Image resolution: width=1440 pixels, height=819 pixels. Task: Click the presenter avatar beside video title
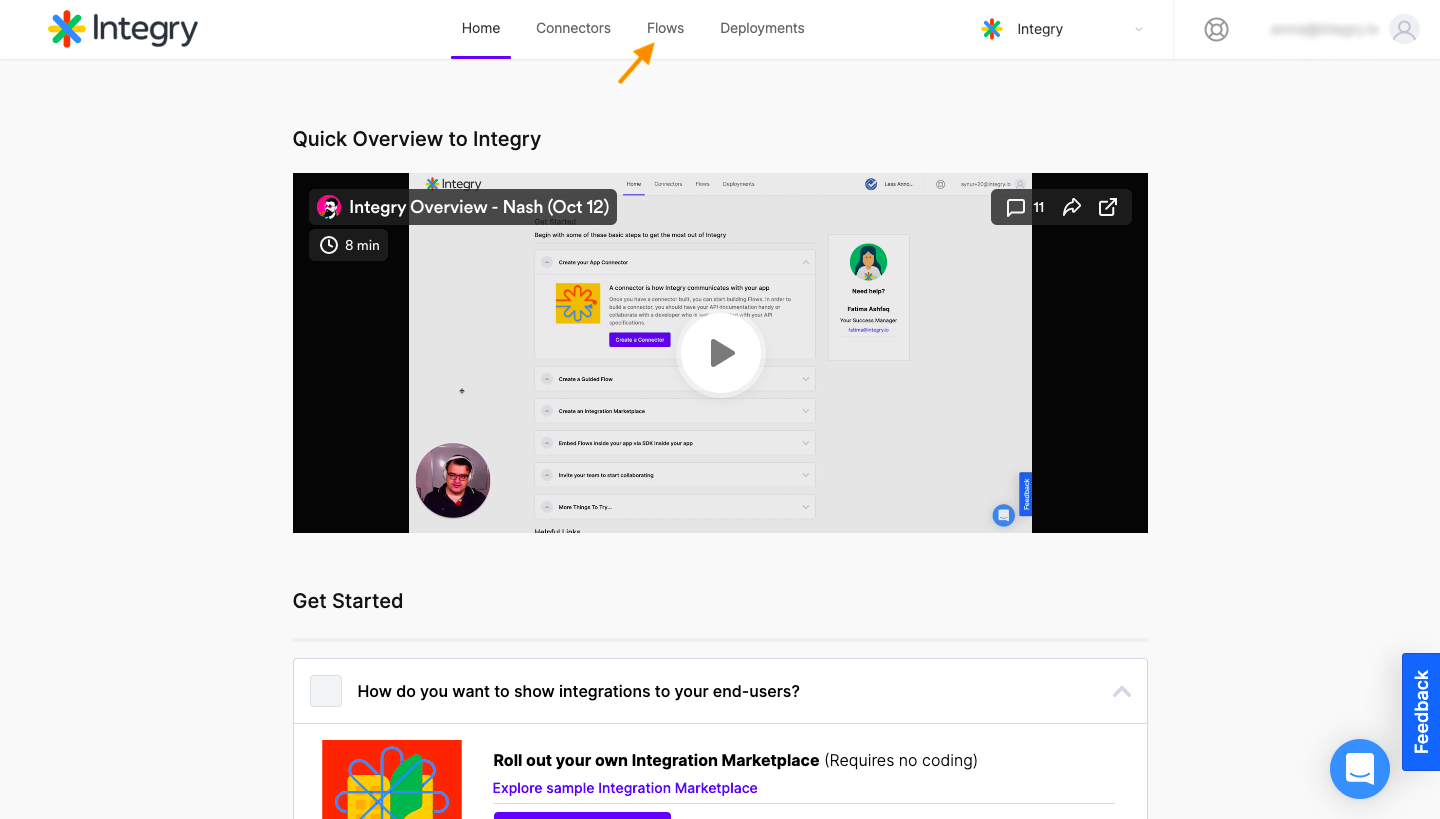[329, 207]
